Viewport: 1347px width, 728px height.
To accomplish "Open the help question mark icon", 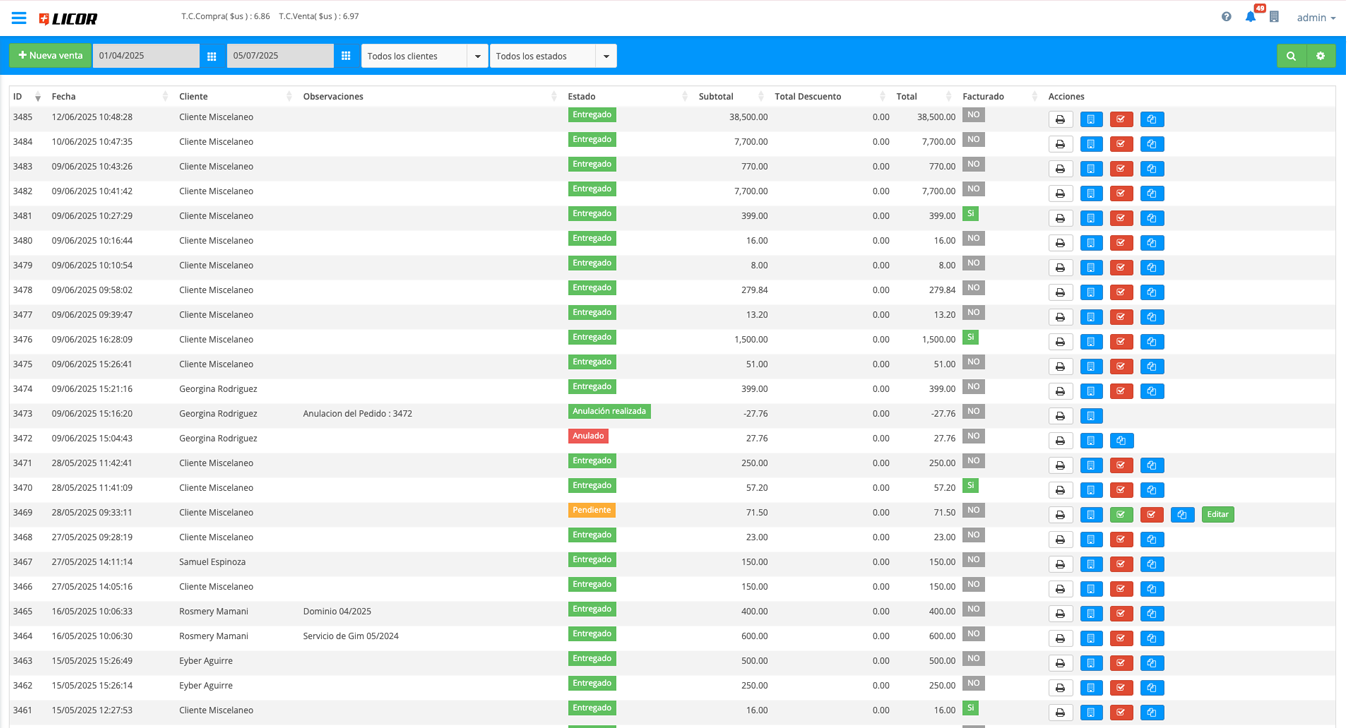I will (x=1226, y=17).
